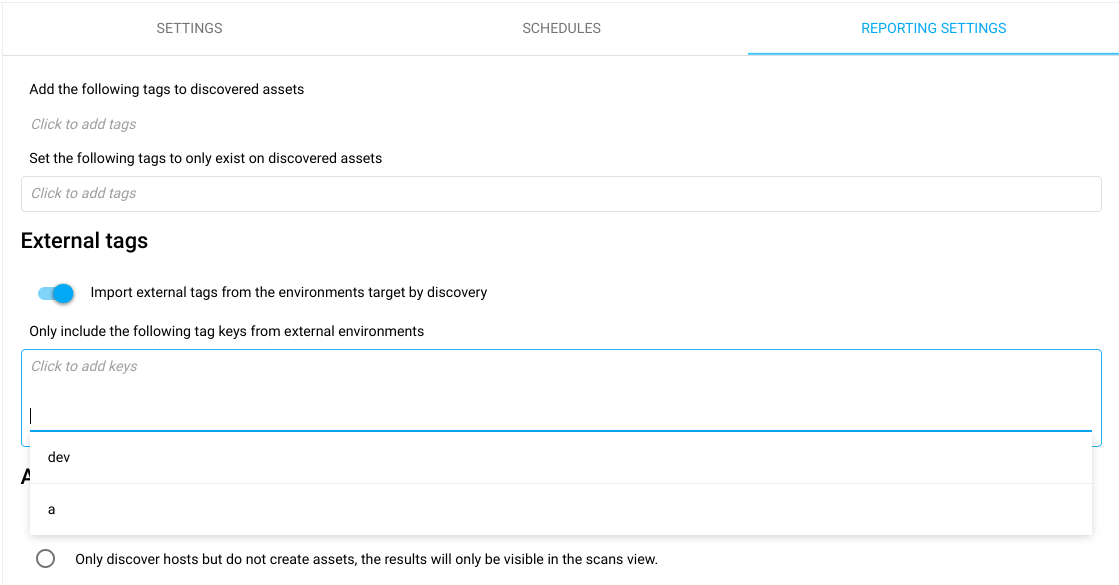Choose 'a' from the suggested tag keys
The width and height of the screenshot is (1119, 585).
coord(50,509)
